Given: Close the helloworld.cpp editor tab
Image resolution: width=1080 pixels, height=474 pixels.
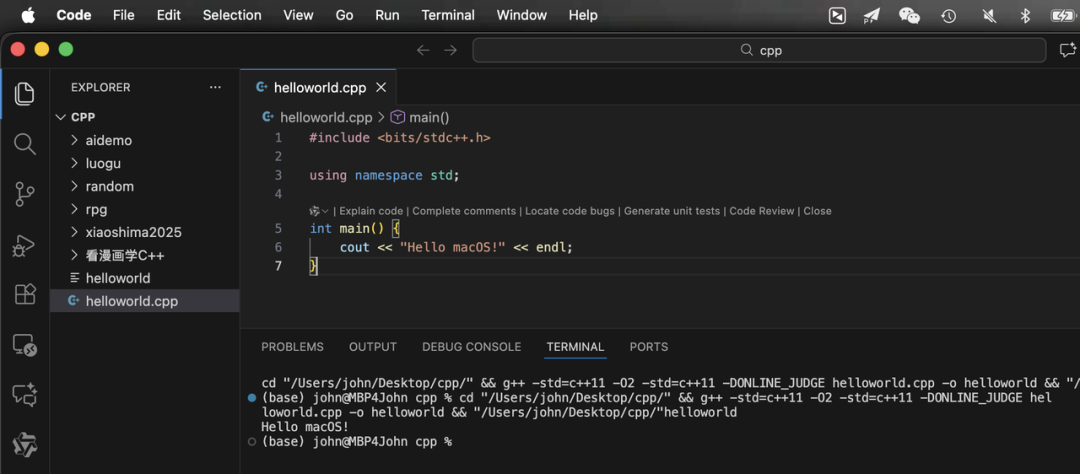Looking at the screenshot, I should (381, 87).
